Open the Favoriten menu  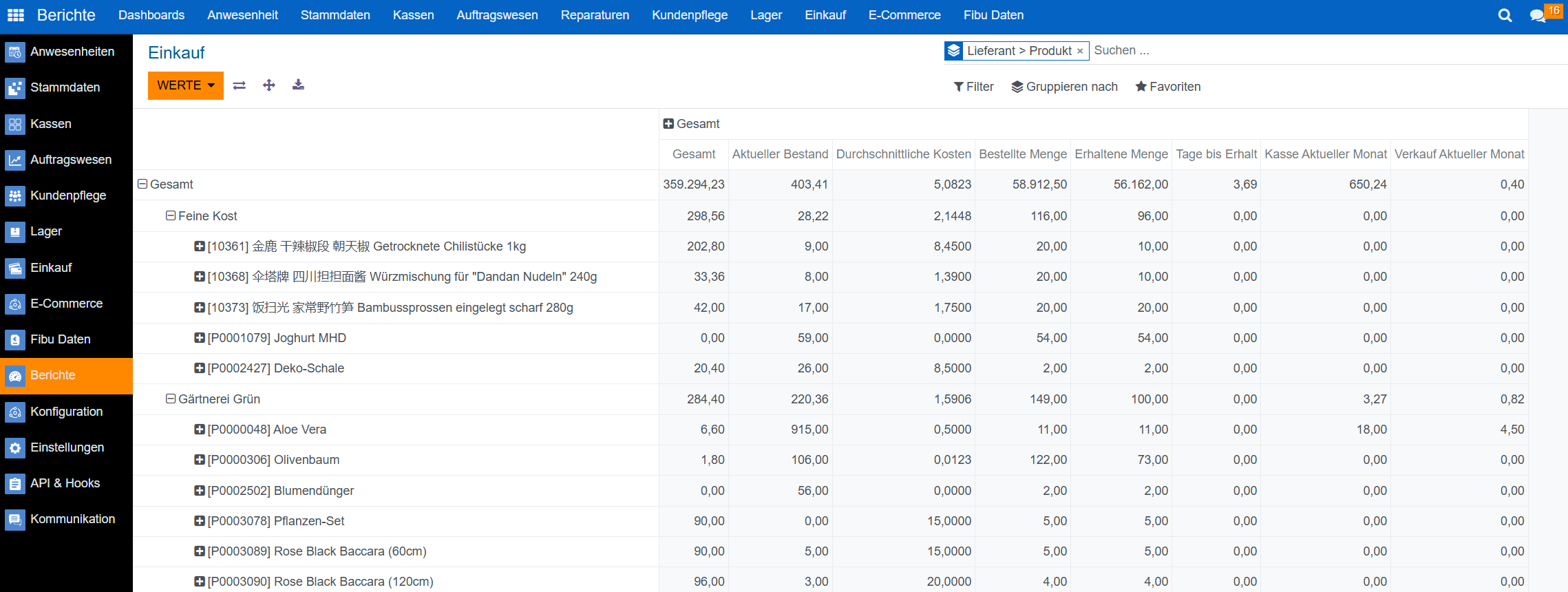click(x=1167, y=87)
